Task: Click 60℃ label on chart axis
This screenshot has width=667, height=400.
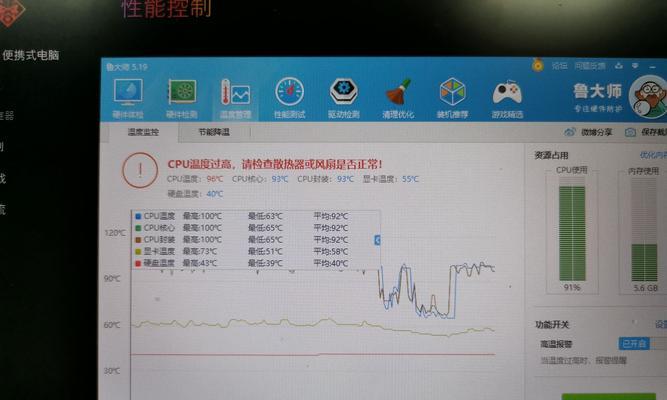Action: click(112, 325)
